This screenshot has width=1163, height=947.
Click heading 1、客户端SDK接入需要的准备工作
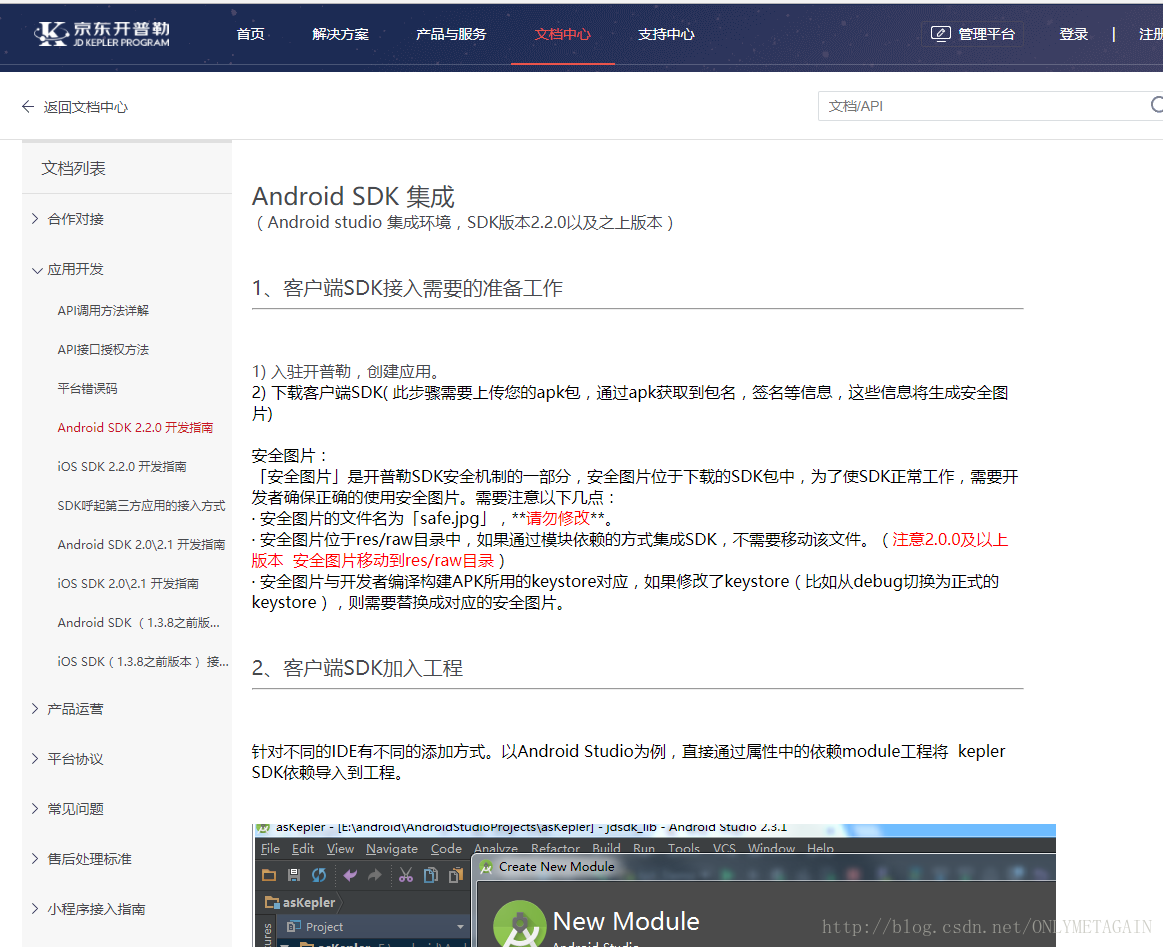coord(407,288)
